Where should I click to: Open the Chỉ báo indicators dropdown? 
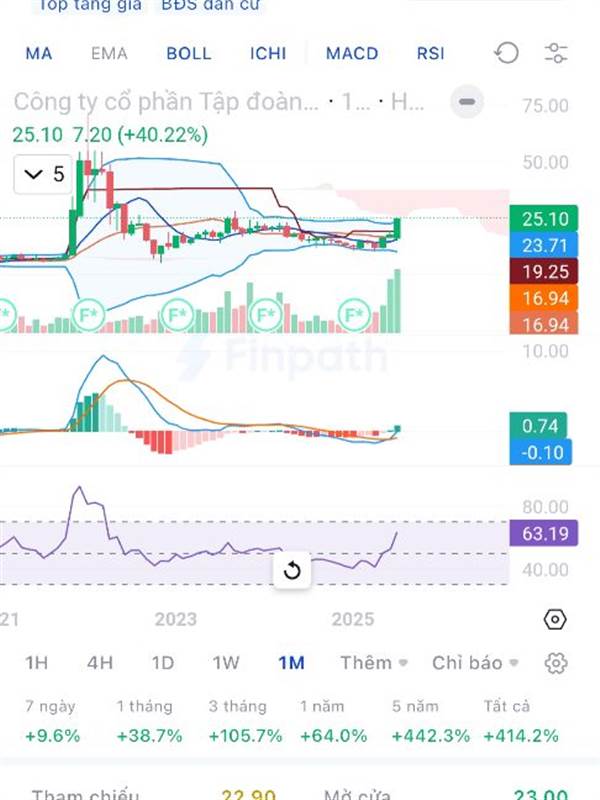[x=475, y=663]
